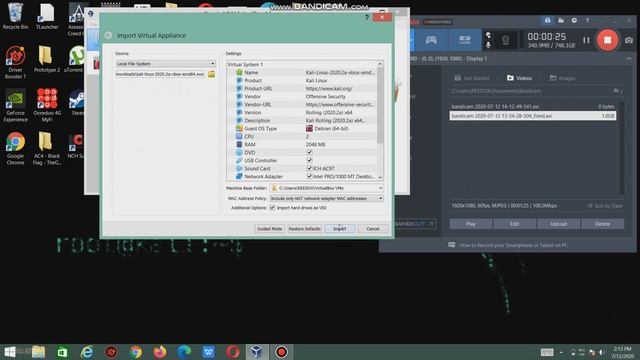Image resolution: width=640 pixels, height=360 pixels.
Task: Switch to Guided Mode
Action: pyautogui.click(x=269, y=229)
